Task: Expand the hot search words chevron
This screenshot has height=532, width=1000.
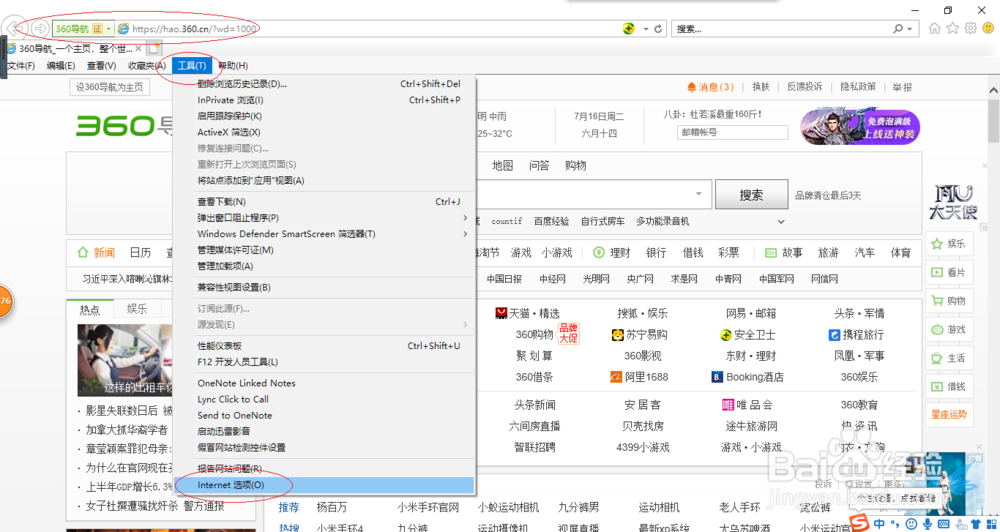Action: coord(781,222)
